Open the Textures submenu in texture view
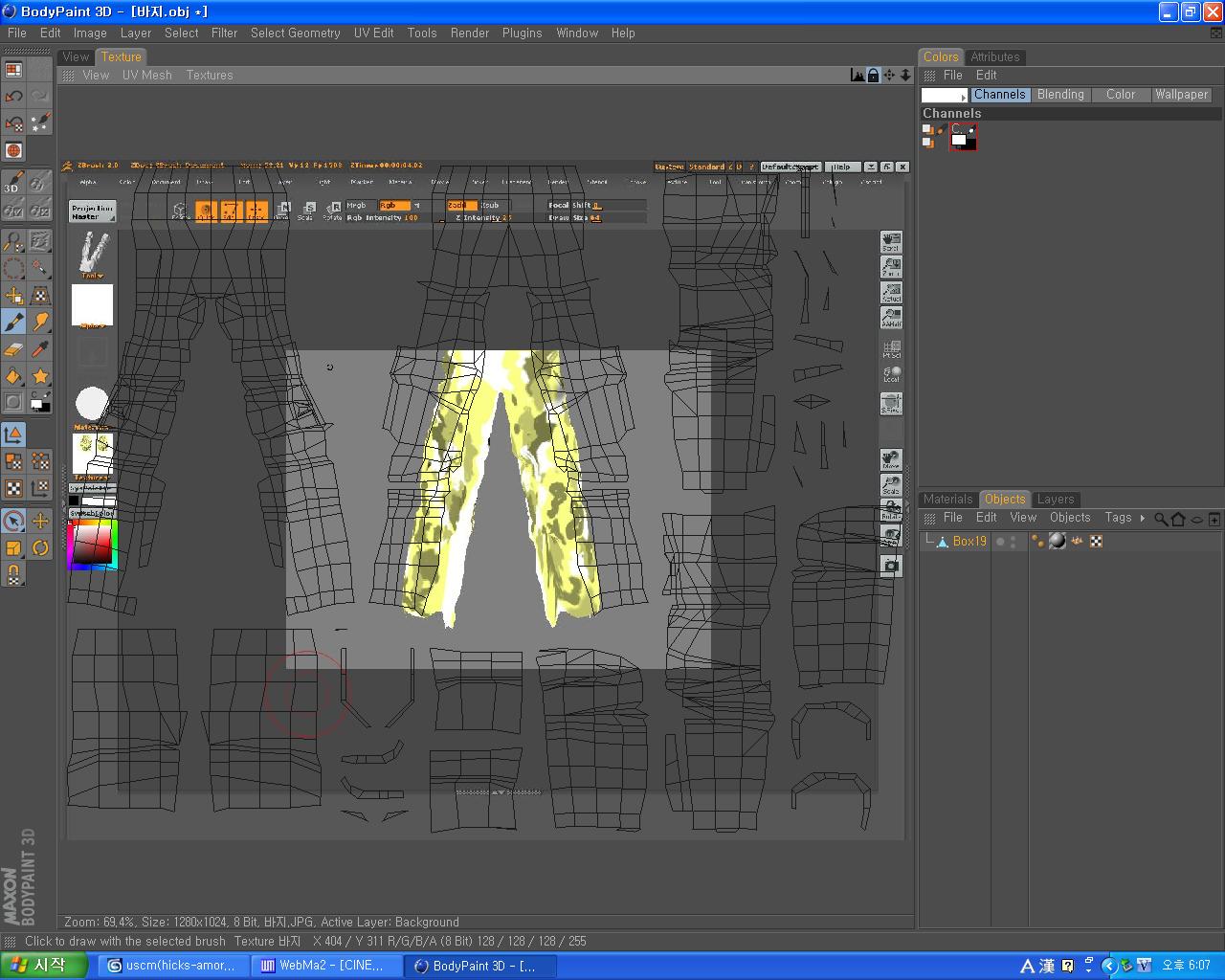The image size is (1225, 980). pos(210,75)
